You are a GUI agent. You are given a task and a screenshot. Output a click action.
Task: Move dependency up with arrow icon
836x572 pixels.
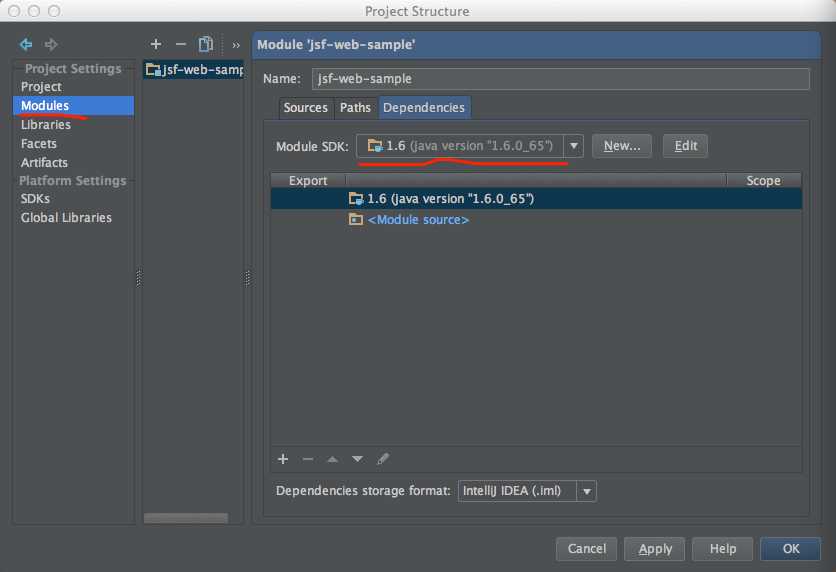coord(333,459)
